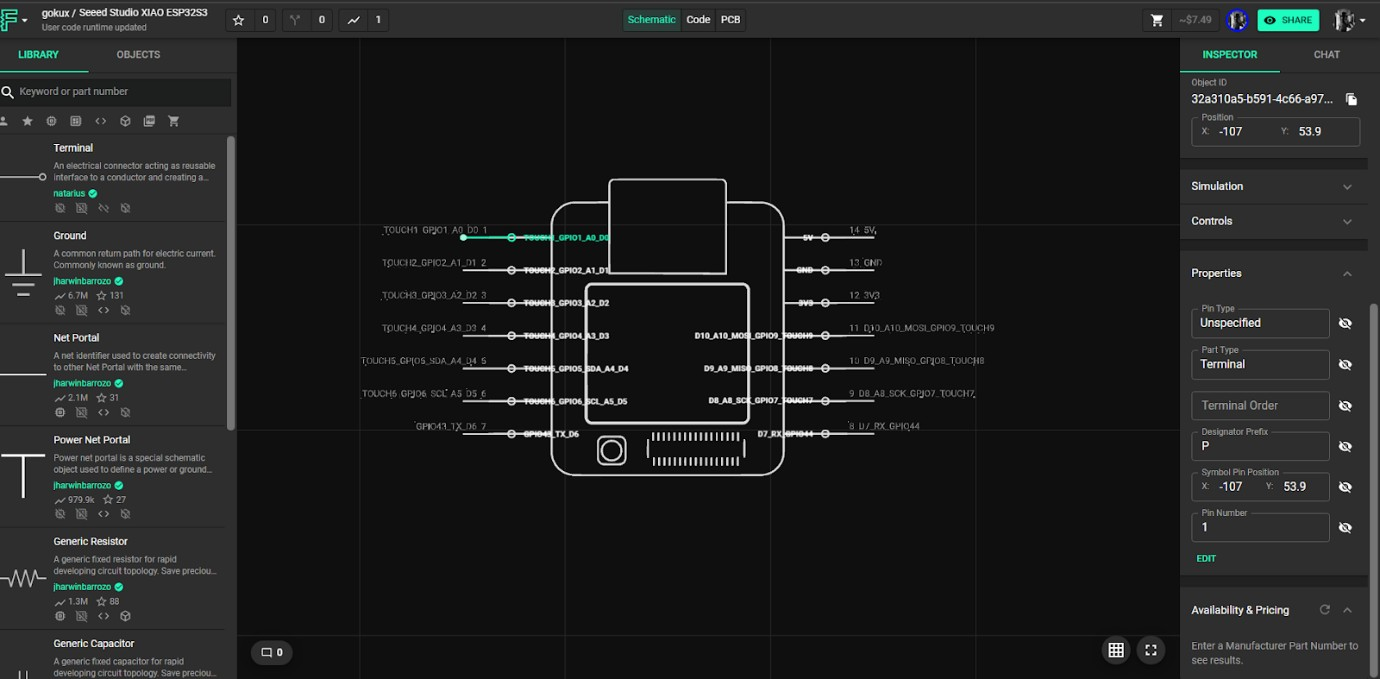Open the comments counter bubble
The width and height of the screenshot is (1380, 679).
click(x=272, y=652)
